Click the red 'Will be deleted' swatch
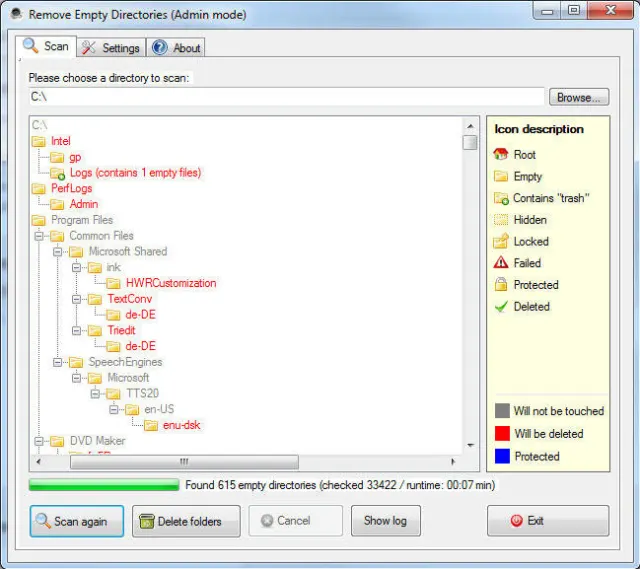Image resolution: width=640 pixels, height=569 pixels. 502,433
